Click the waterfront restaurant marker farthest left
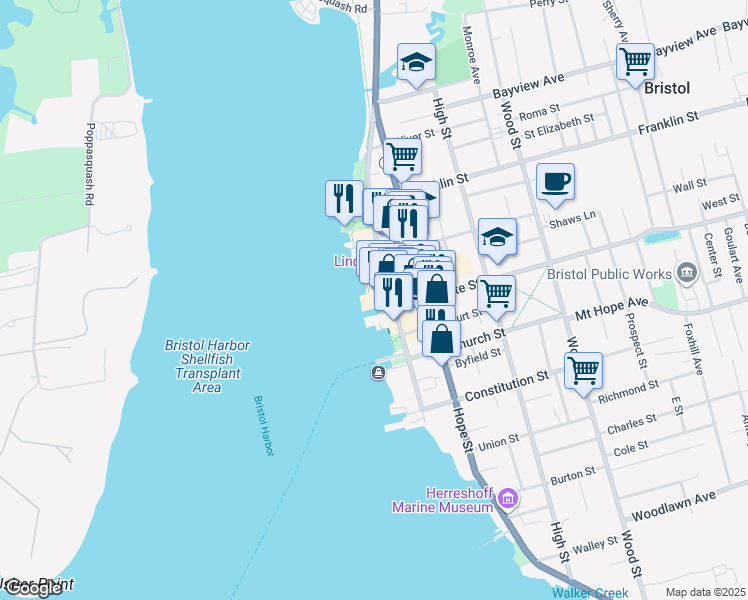This screenshot has width=748, height=600. pos(344,197)
